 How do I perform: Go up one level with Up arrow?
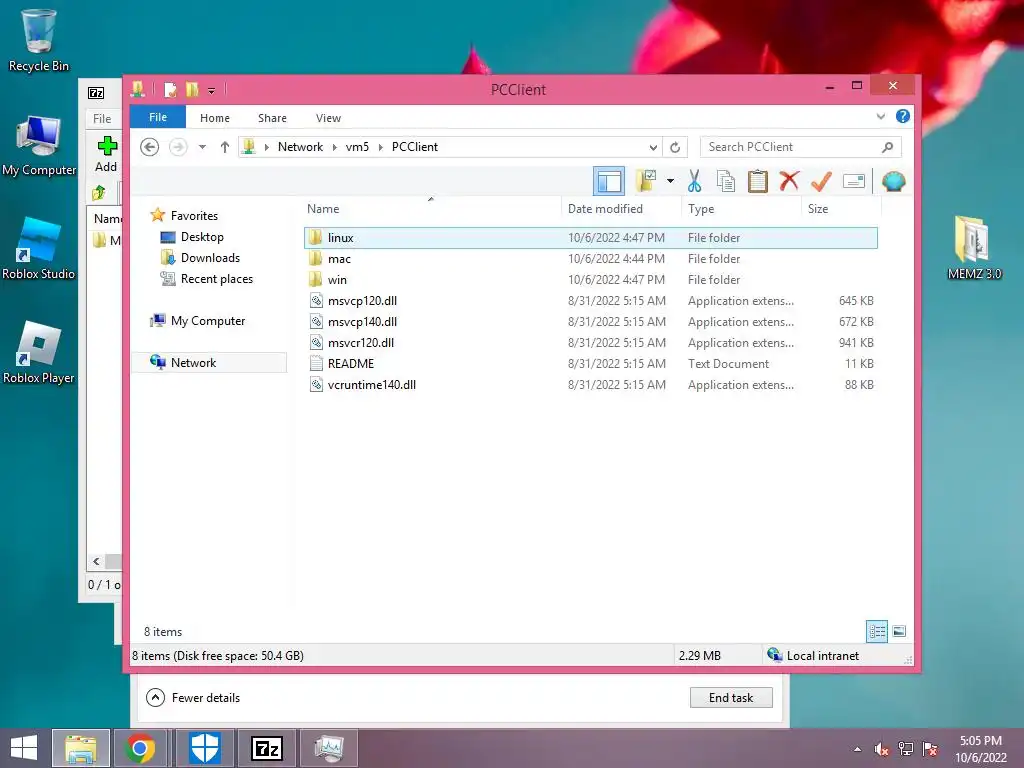[225, 147]
